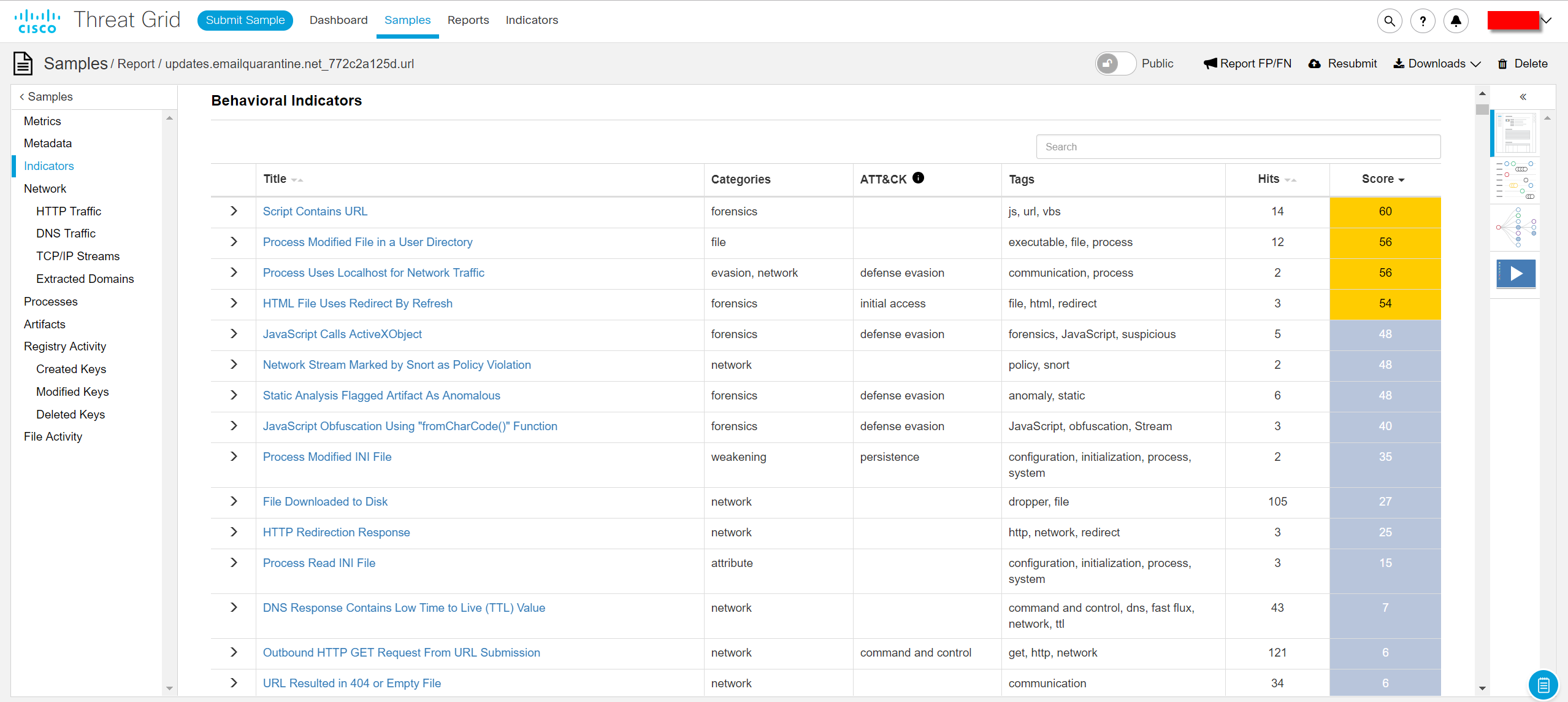Open the Downloads dropdown menu
1568x702 pixels.
(1437, 64)
